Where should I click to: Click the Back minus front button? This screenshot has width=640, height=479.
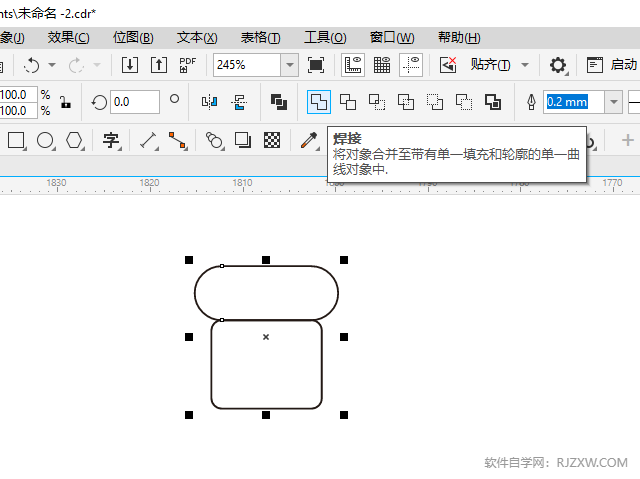pos(464,102)
